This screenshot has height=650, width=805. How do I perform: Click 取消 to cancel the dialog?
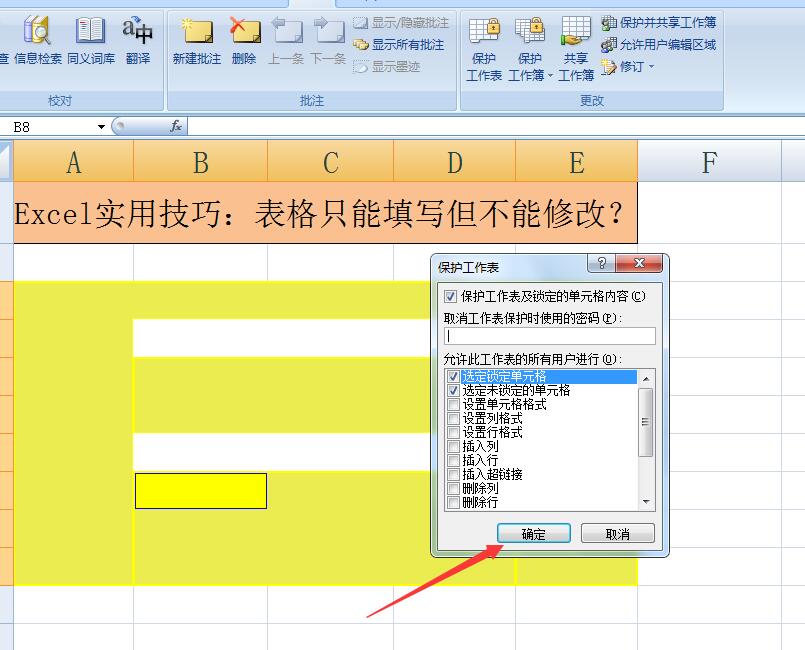[x=618, y=533]
